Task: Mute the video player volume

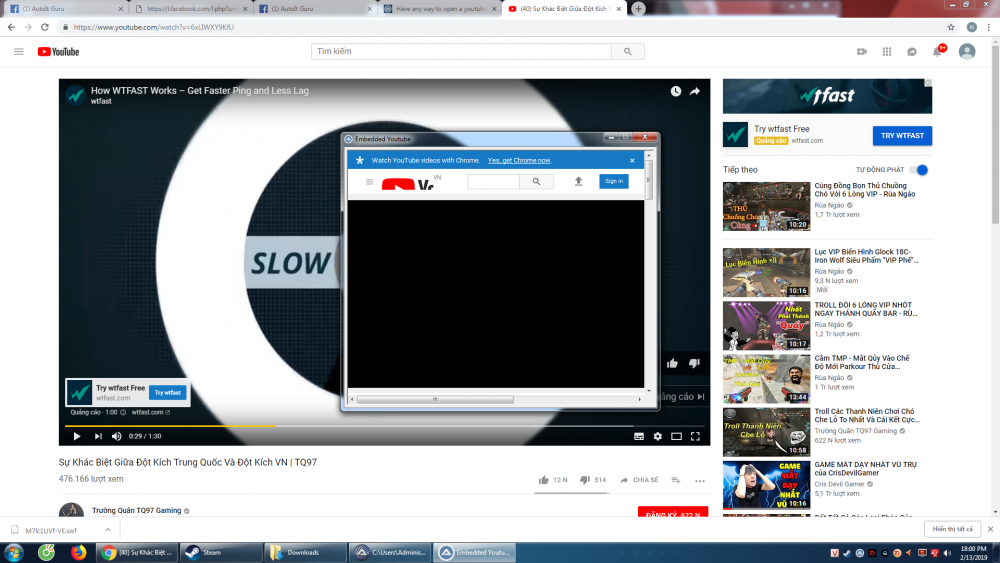Action: coord(116,436)
